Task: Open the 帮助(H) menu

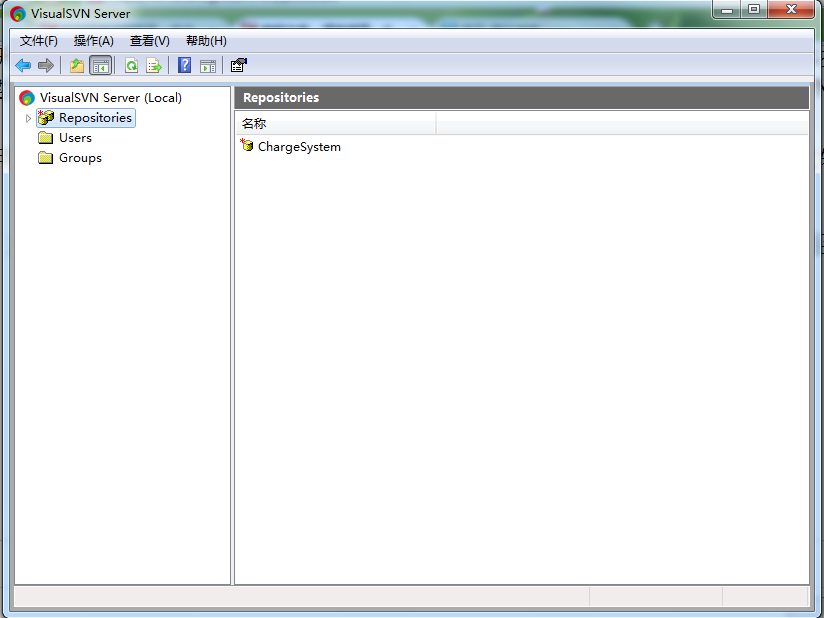Action: (x=207, y=41)
